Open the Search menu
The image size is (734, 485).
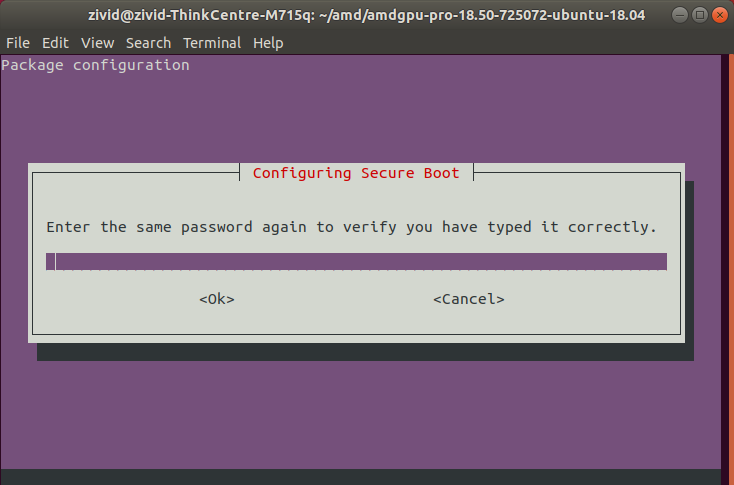click(148, 43)
